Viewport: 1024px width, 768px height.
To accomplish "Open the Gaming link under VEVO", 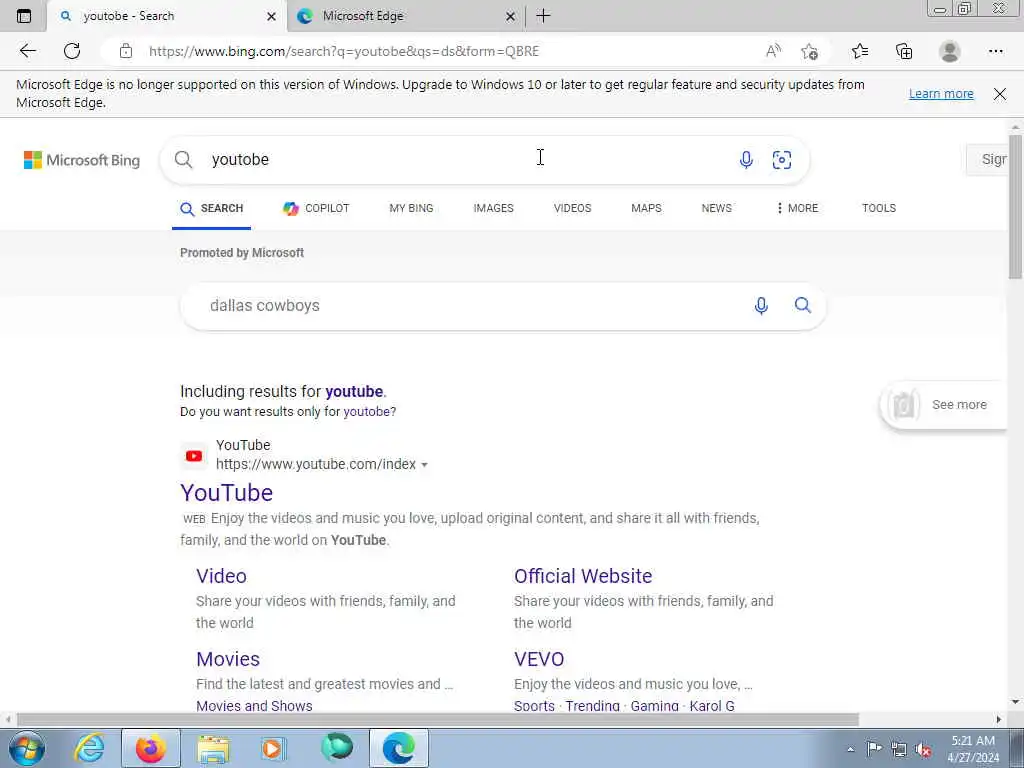I will (x=654, y=706).
